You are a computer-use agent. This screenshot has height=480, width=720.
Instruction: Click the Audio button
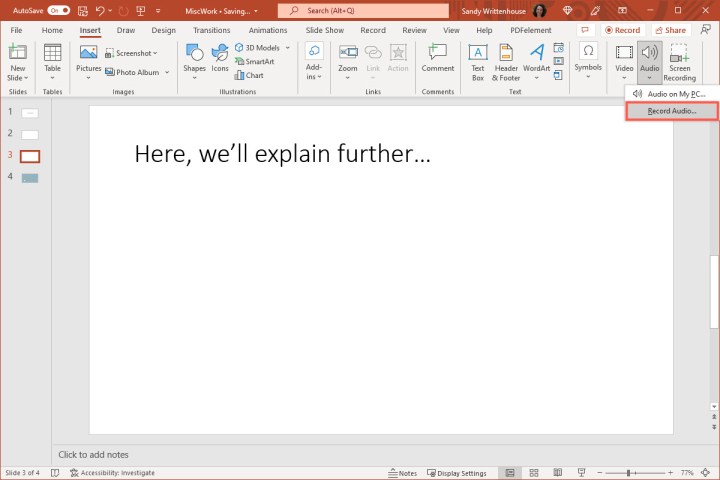649,62
